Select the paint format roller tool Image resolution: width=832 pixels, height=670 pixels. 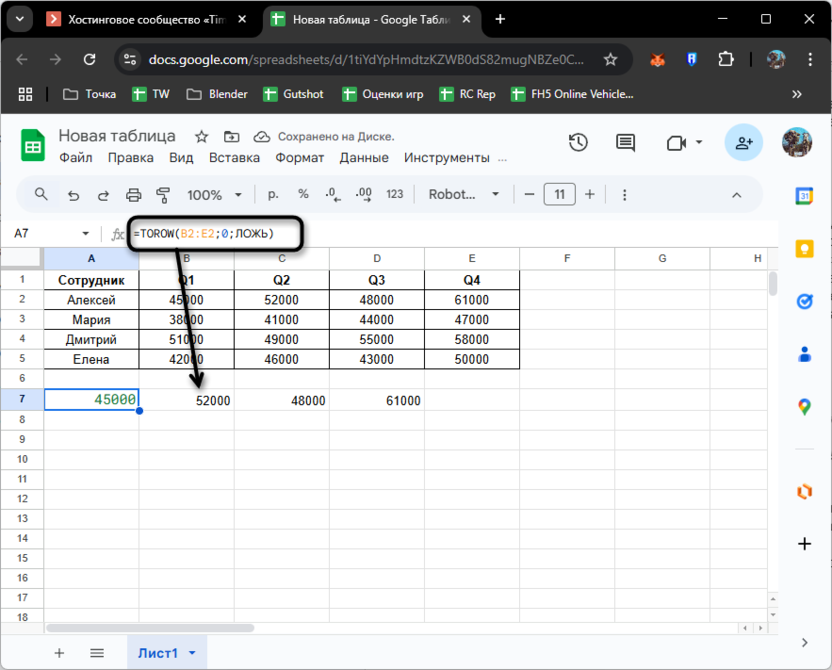(163, 195)
